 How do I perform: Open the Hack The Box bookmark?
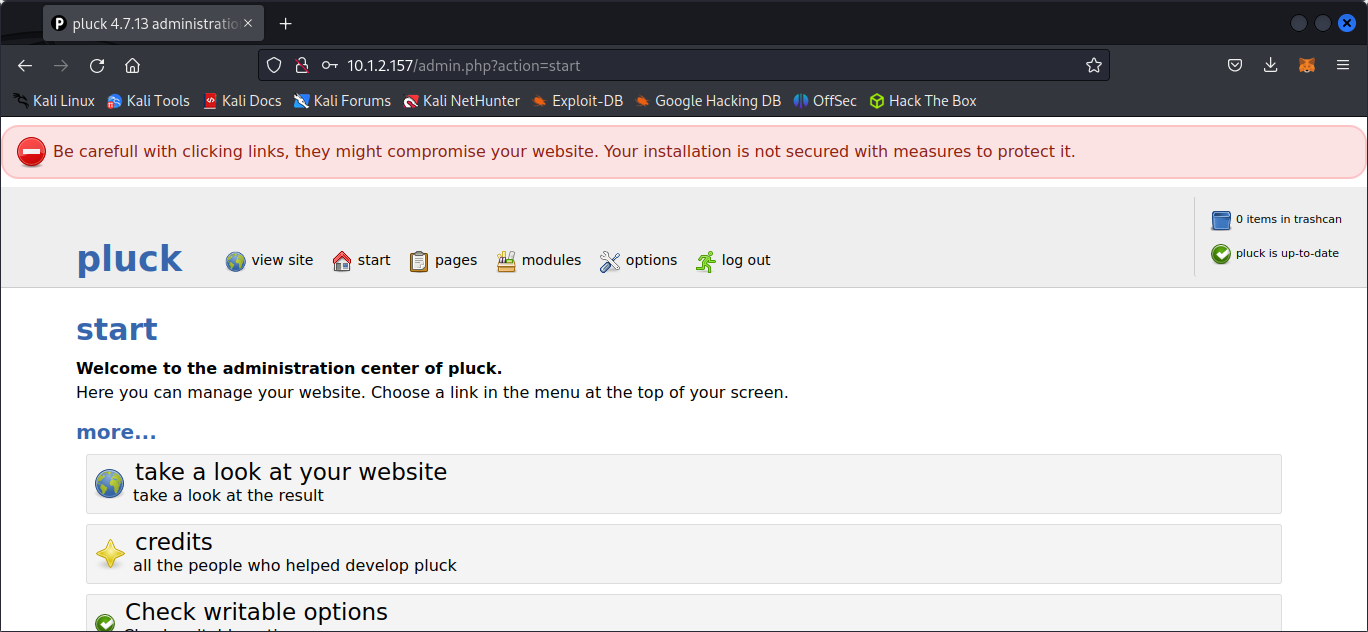[x=922, y=101]
